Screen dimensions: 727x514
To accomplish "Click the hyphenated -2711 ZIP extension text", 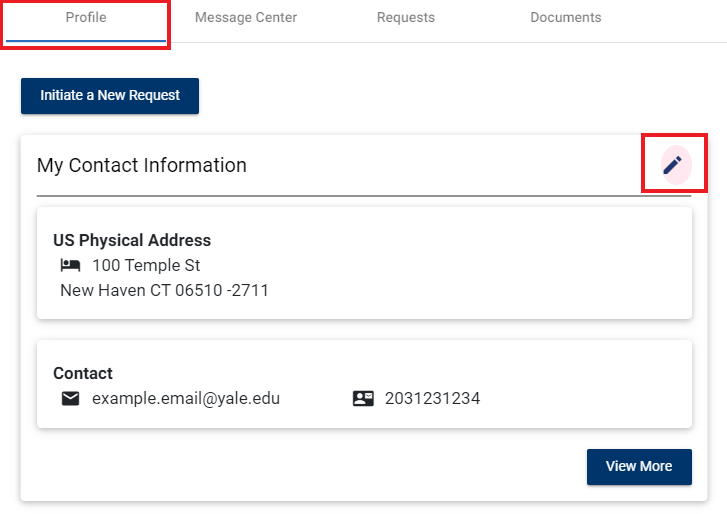I will coord(248,291).
